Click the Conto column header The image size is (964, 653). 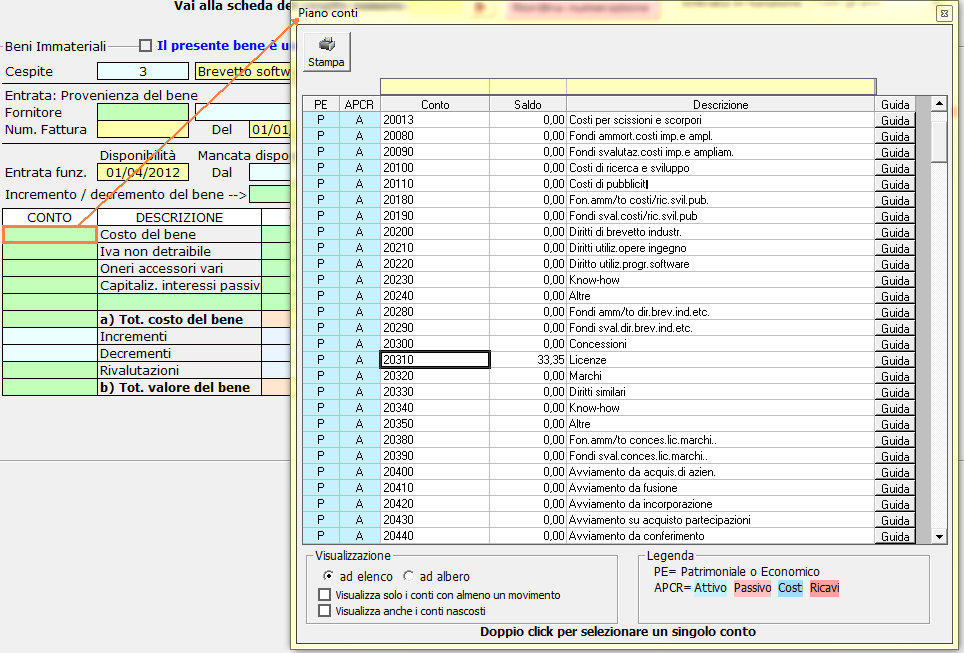coord(435,104)
